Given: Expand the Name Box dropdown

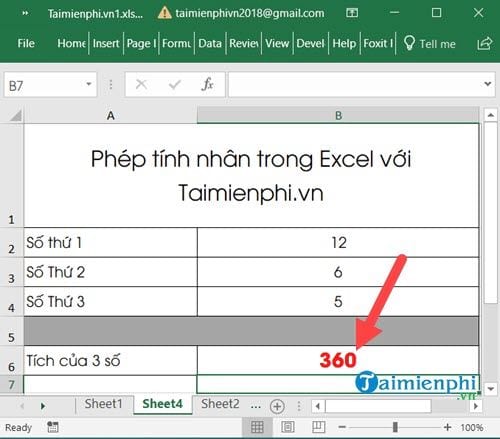Looking at the screenshot, I should coord(89,84).
